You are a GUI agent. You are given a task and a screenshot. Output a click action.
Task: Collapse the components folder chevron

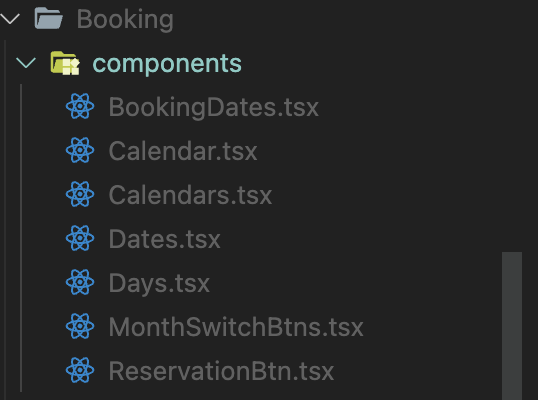[x=26, y=63]
